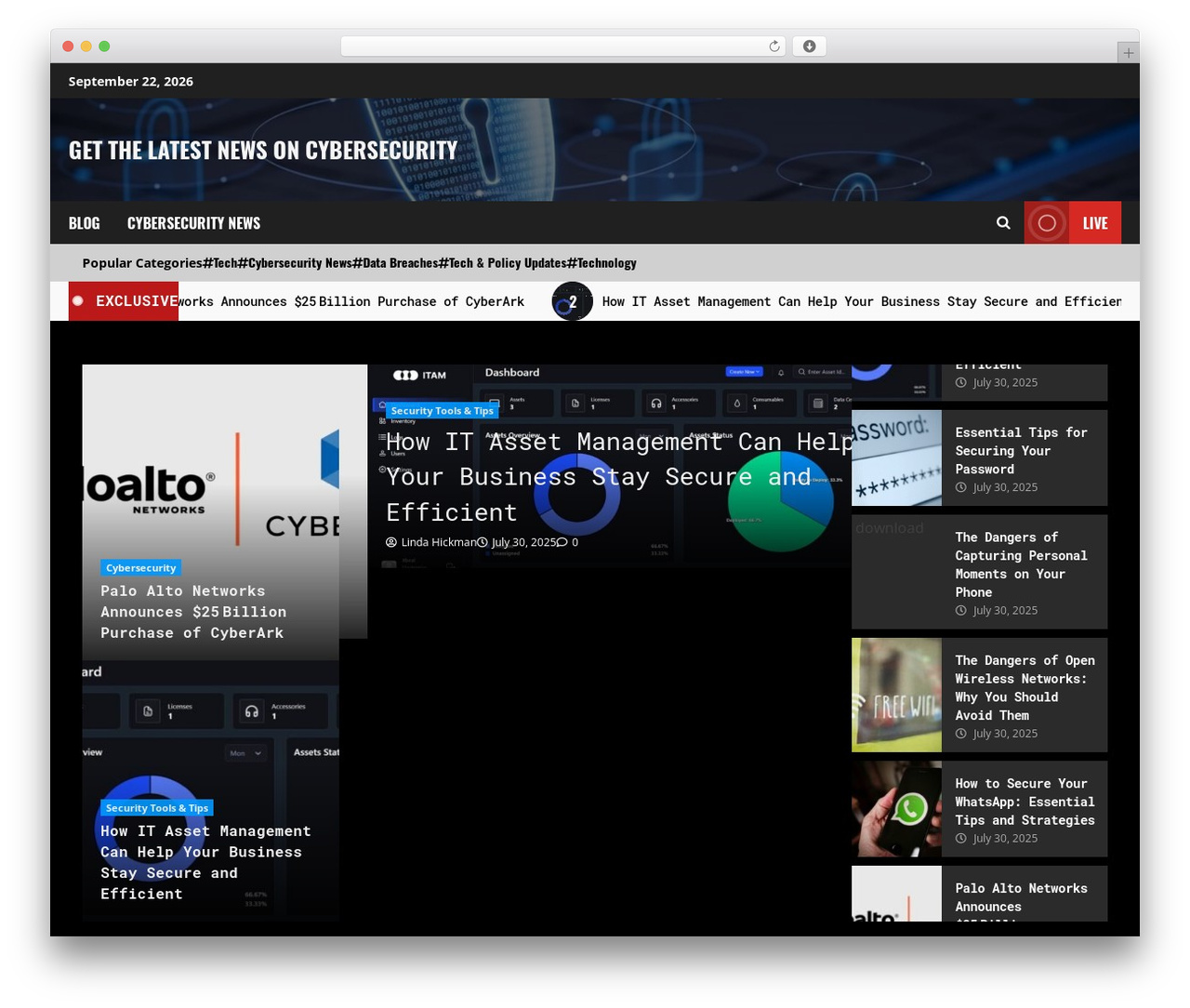The image size is (1190, 1008).
Task: Click the FREE WIFI article thumbnail
Action: [x=896, y=695]
